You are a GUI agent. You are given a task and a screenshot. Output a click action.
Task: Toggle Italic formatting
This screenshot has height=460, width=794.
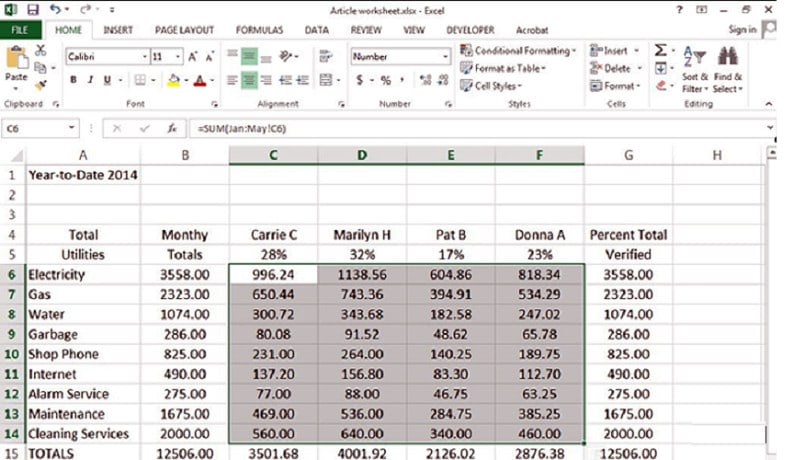point(90,80)
